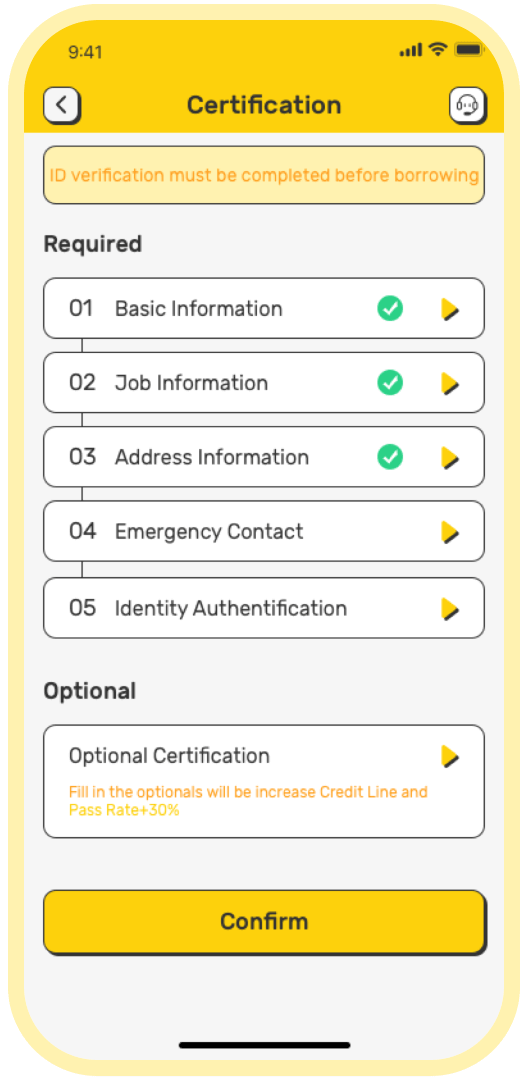The width and height of the screenshot is (528, 1088).
Task: Tap the battery indicator icon
Action: 469,49
